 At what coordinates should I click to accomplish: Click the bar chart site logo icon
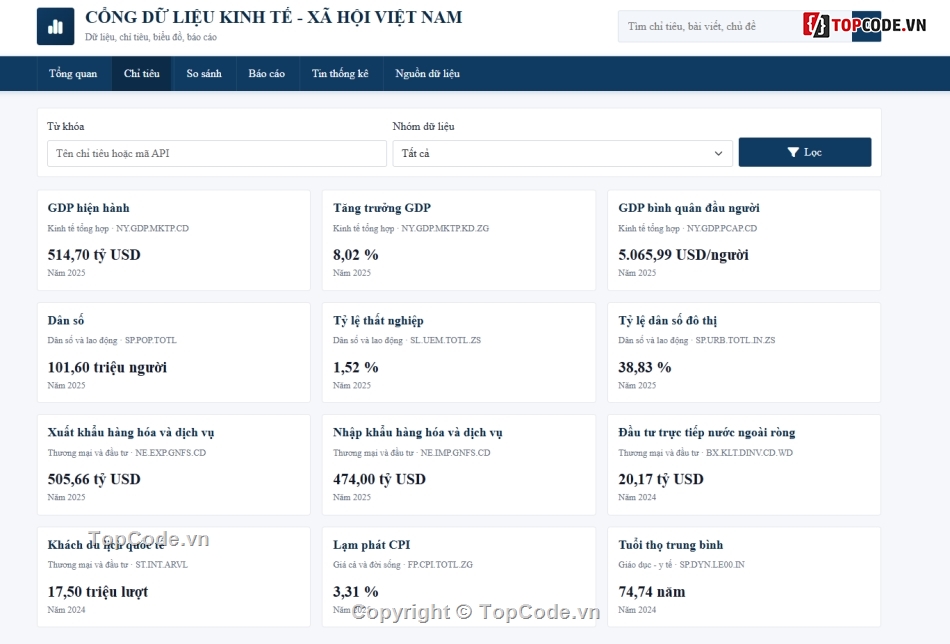55,26
